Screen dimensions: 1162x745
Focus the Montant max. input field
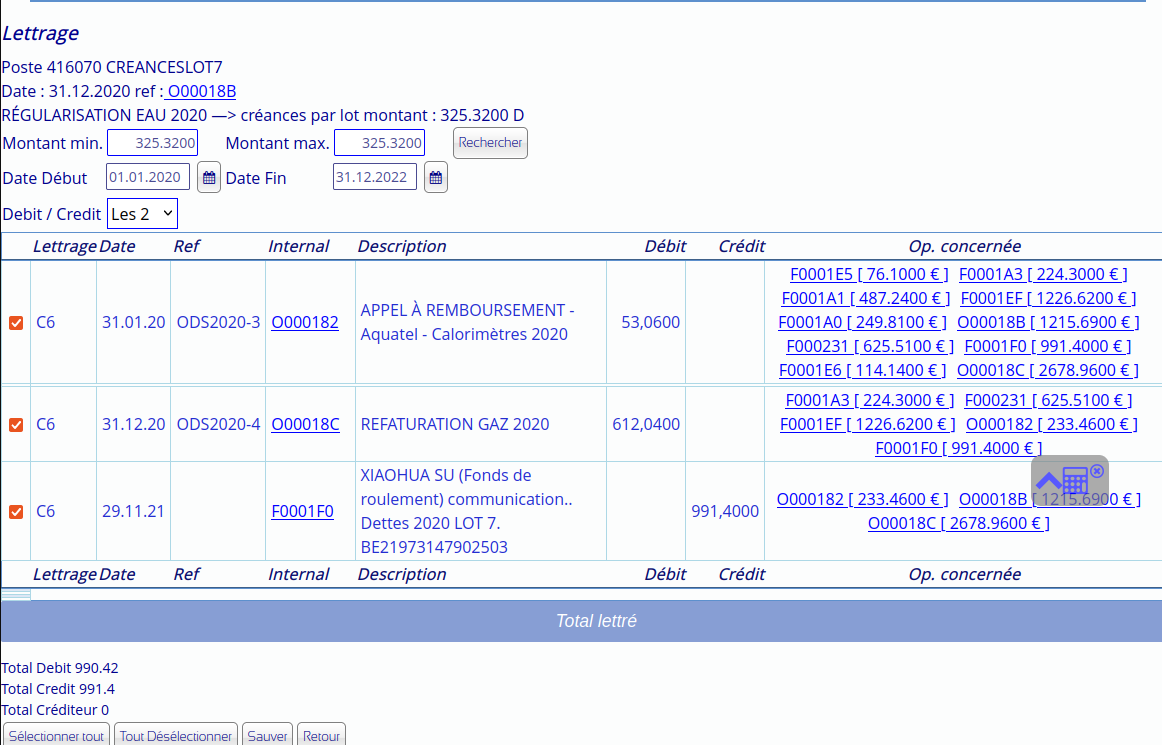click(379, 143)
